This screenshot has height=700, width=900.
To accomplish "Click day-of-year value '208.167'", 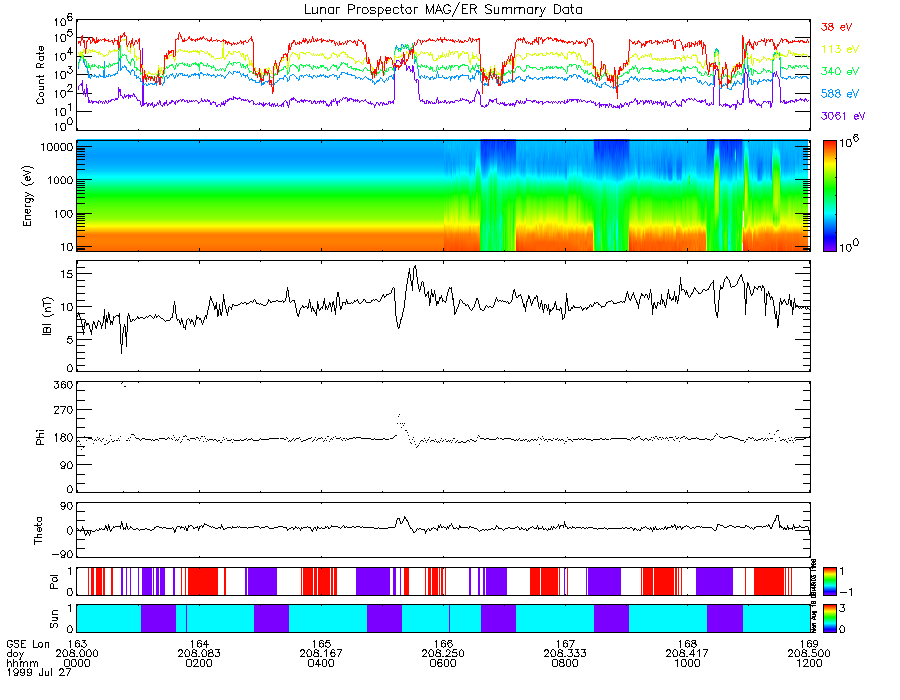I will pyautogui.click(x=321, y=654).
